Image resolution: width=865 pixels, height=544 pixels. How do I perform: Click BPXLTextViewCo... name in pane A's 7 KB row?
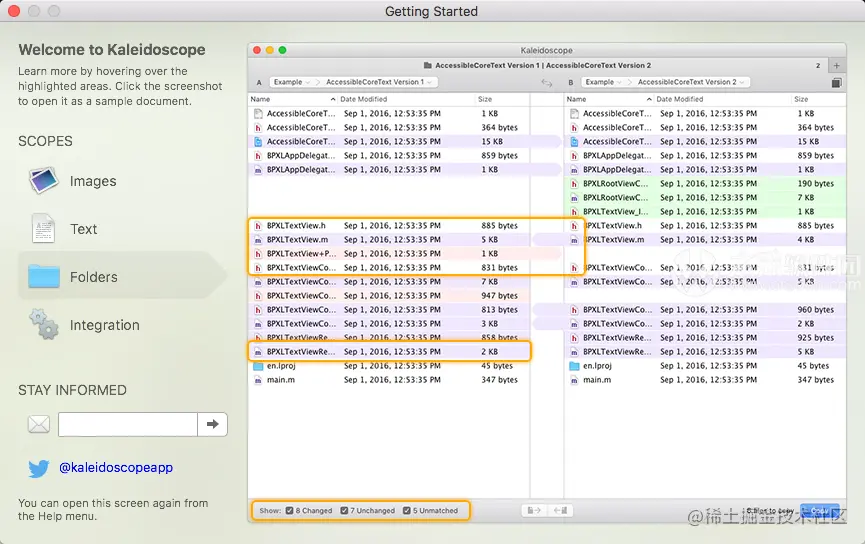(301, 282)
